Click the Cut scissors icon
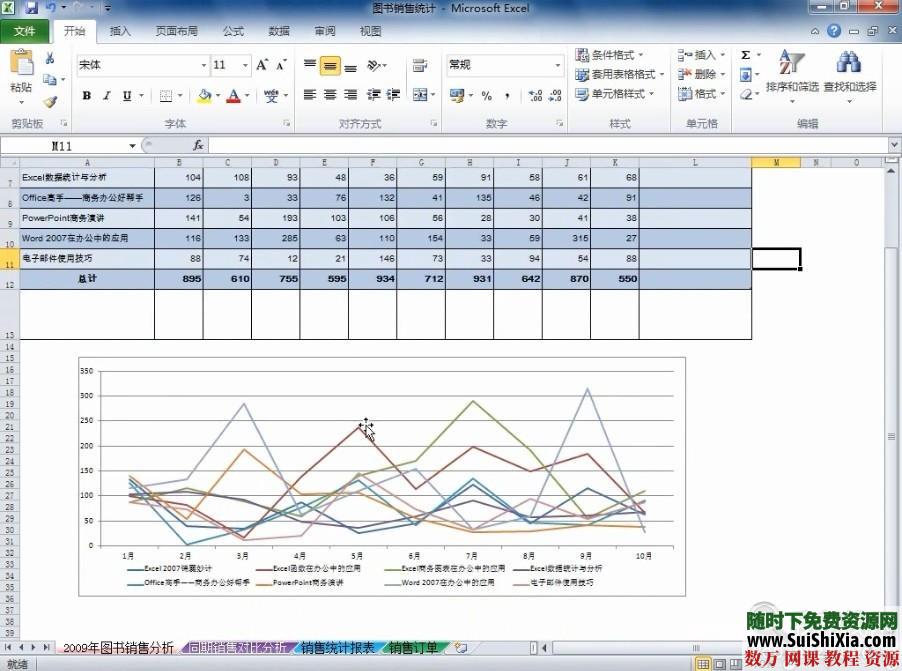The height and width of the screenshot is (671, 902). point(50,58)
